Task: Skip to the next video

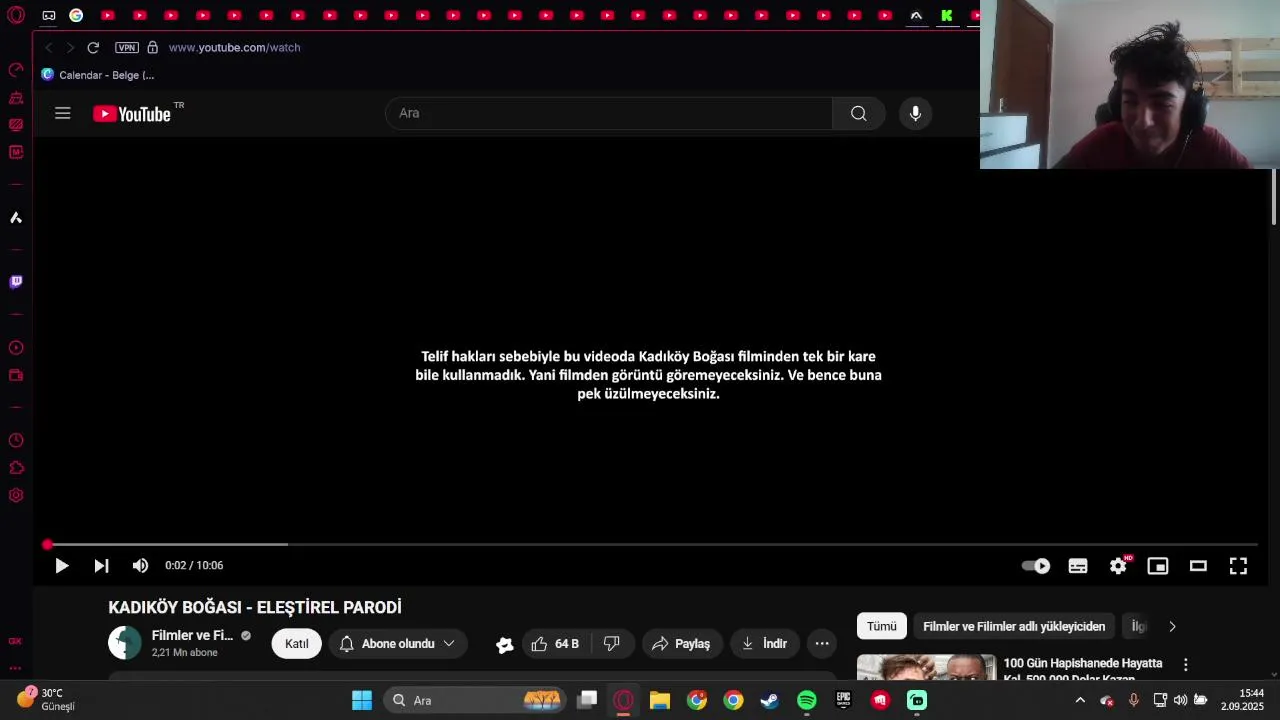Action: click(101, 566)
